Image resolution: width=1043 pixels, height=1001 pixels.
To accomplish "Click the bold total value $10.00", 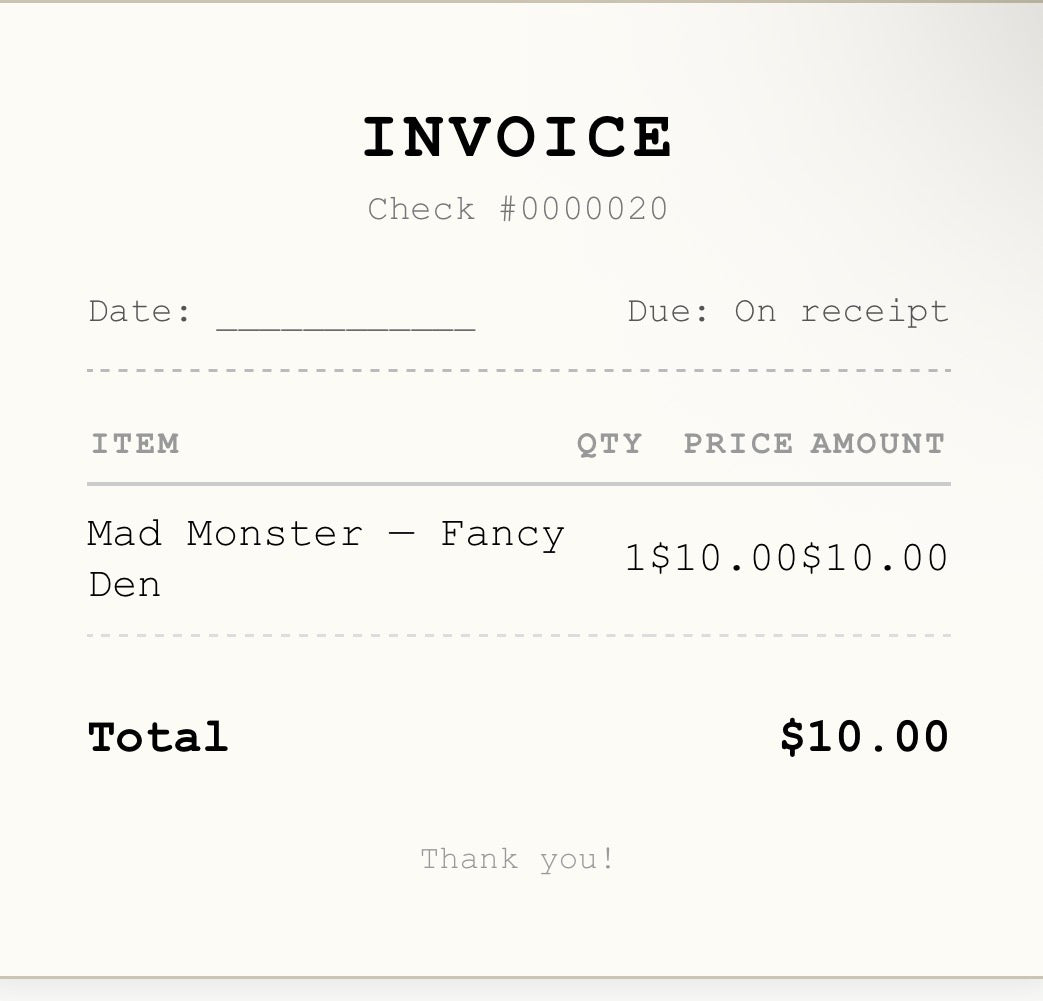I will 864,737.
